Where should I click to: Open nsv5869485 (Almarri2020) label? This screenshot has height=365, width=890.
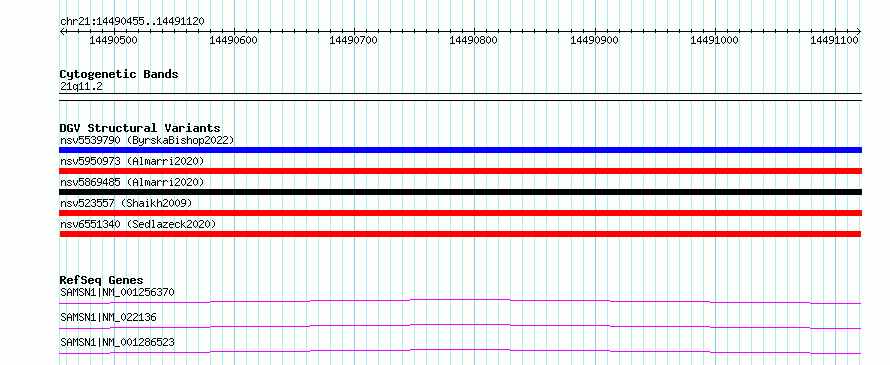pos(132,182)
